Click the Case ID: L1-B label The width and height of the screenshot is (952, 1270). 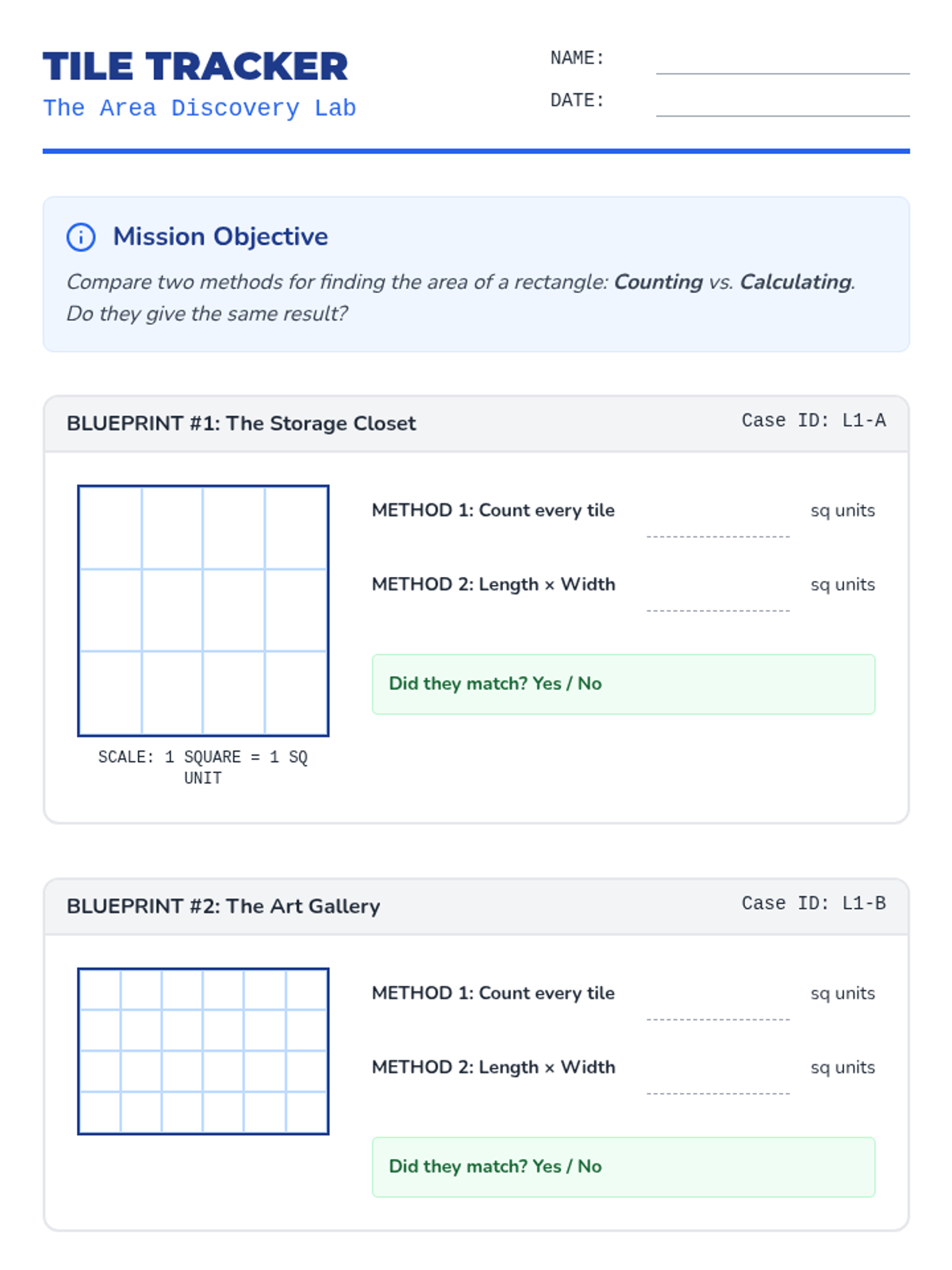[813, 903]
